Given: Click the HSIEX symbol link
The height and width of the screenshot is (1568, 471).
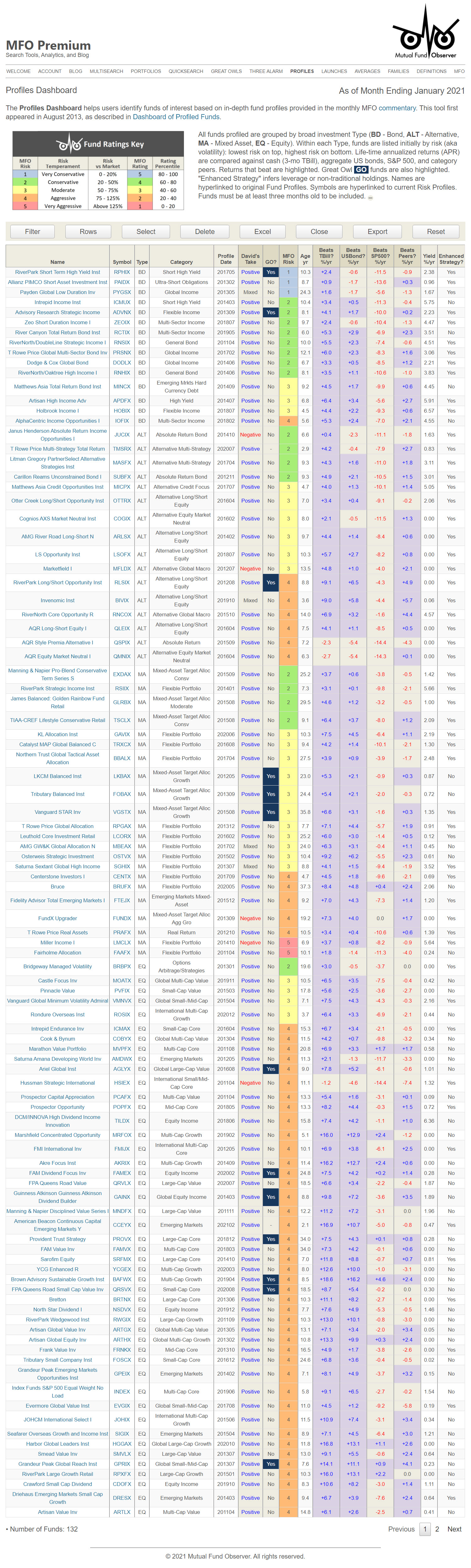Looking at the screenshot, I should tap(122, 1083).
